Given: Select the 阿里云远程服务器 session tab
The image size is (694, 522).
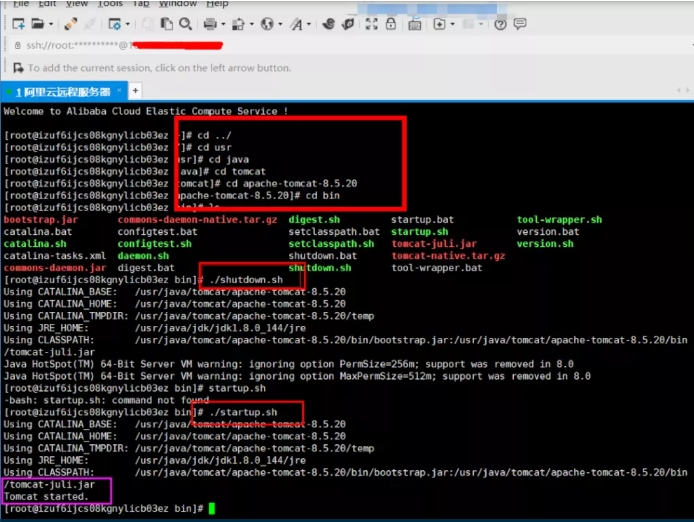Looking at the screenshot, I should point(64,92).
